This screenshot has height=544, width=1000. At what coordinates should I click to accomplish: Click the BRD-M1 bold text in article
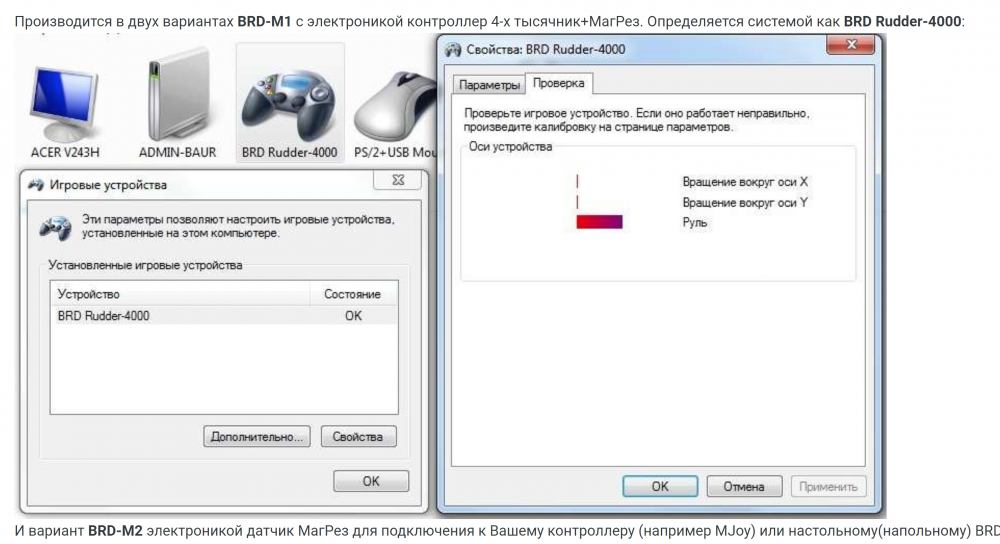(264, 22)
